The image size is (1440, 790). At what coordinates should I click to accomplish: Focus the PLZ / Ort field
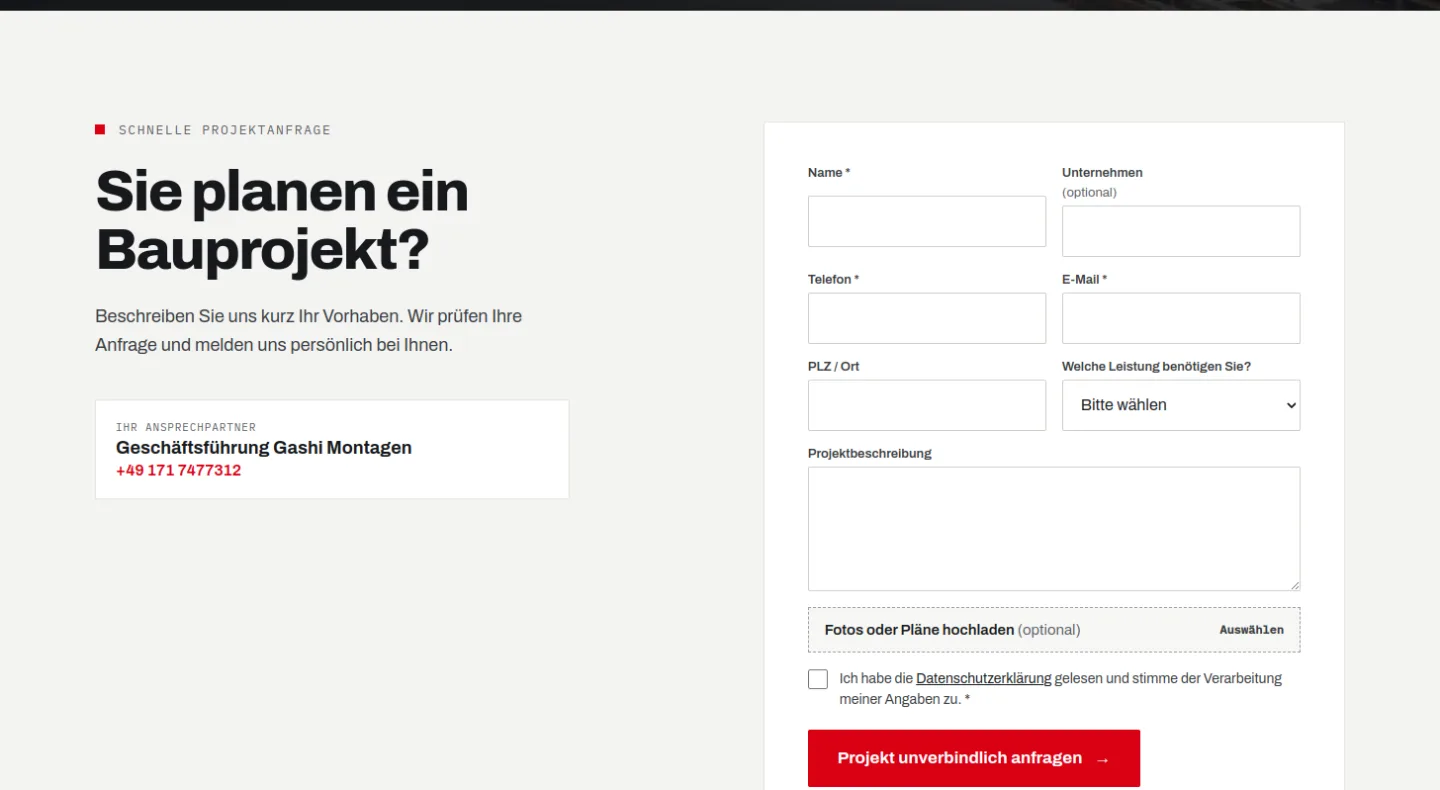pyautogui.click(x=927, y=405)
